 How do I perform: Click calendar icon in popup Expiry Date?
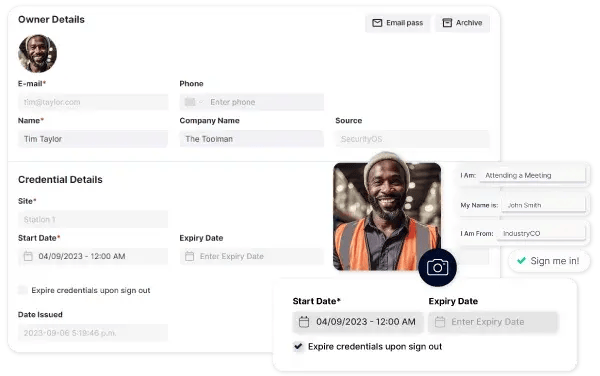coord(440,322)
